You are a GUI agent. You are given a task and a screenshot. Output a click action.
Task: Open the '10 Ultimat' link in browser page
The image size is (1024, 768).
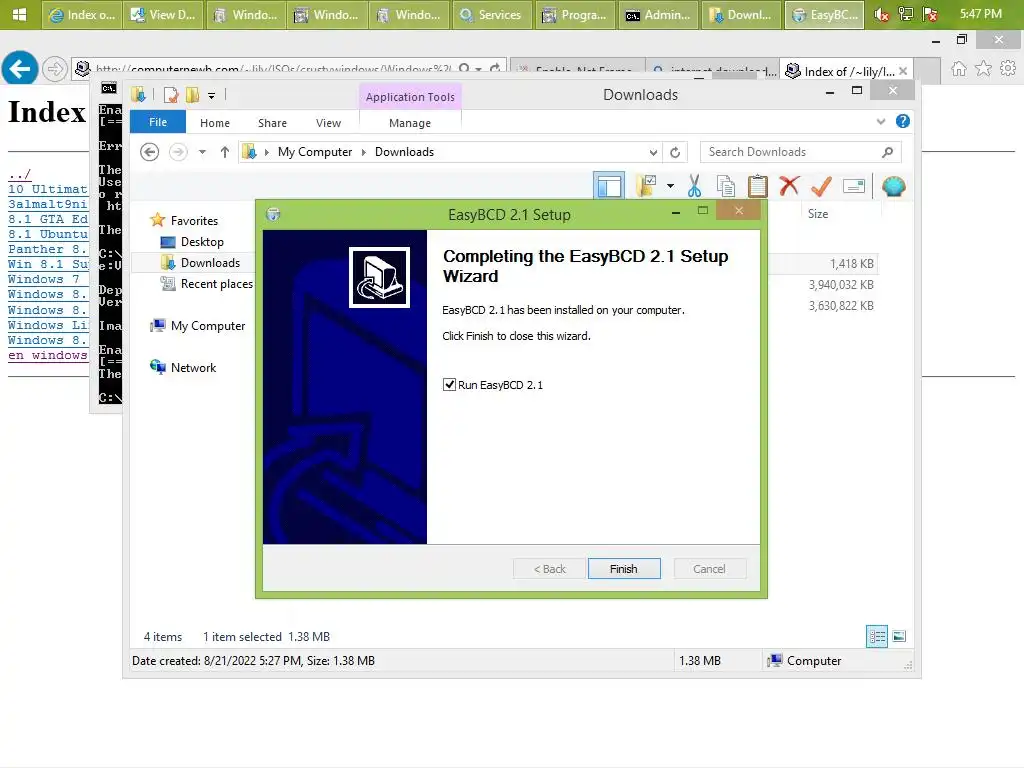(x=48, y=189)
